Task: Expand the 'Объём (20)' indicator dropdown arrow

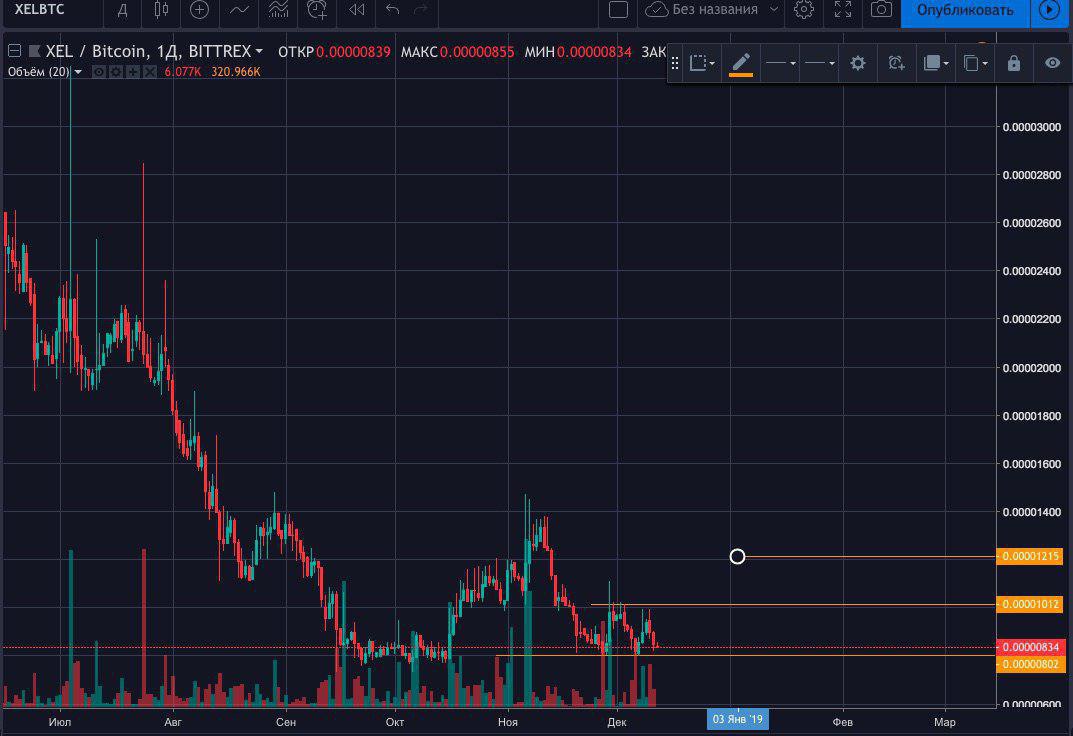Action: [78, 72]
